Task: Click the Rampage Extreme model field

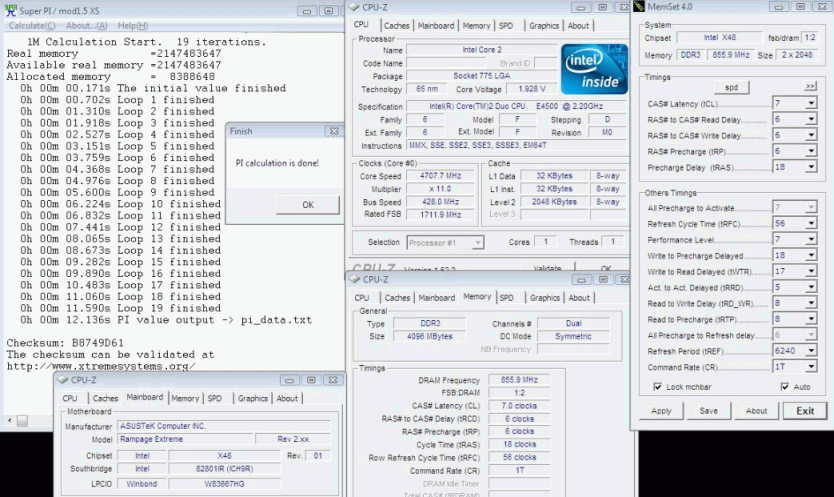Action: [185, 440]
